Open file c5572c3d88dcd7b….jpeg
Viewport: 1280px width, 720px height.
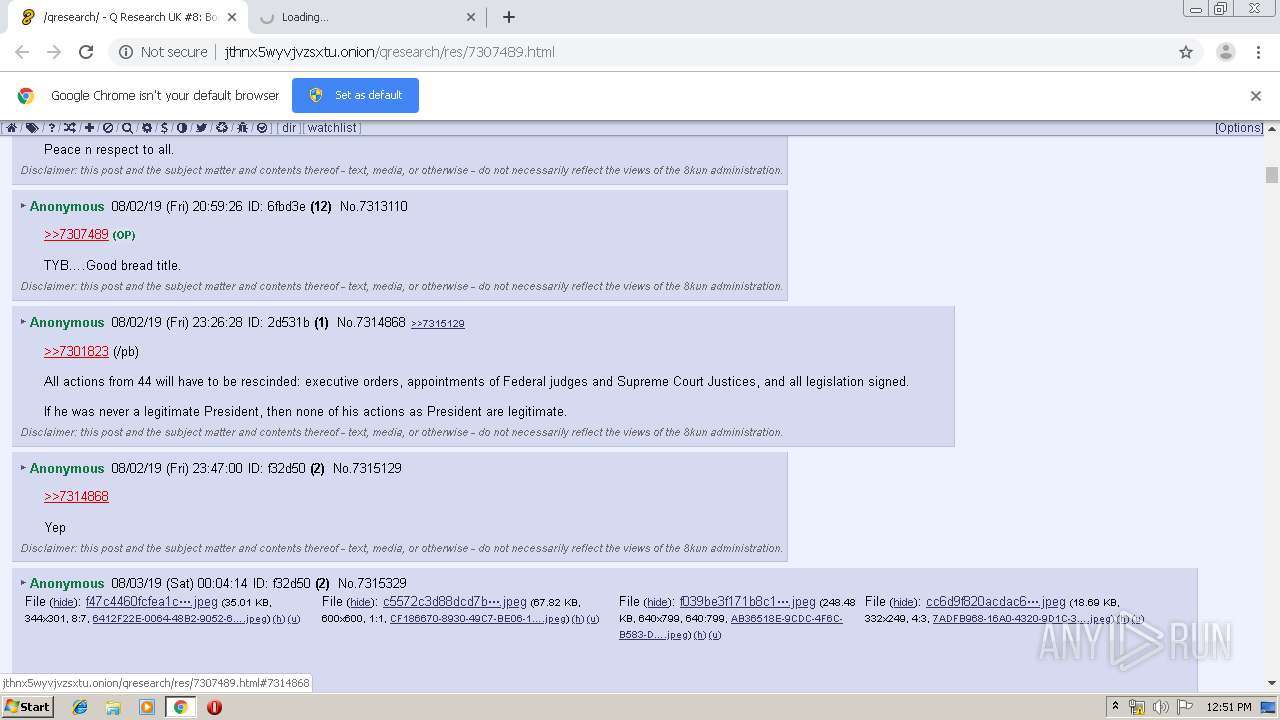455,602
